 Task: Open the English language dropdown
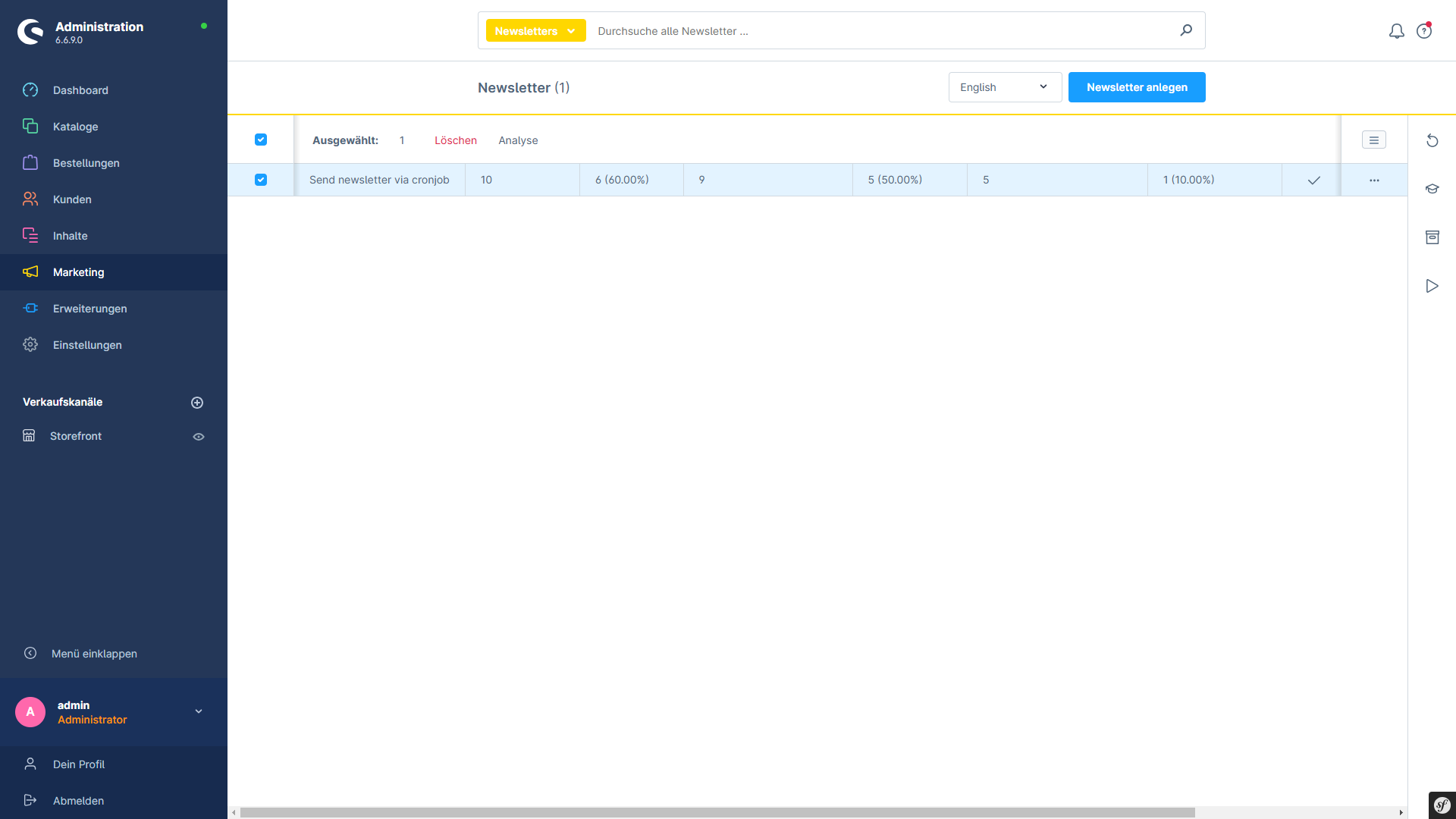pyautogui.click(x=1004, y=87)
